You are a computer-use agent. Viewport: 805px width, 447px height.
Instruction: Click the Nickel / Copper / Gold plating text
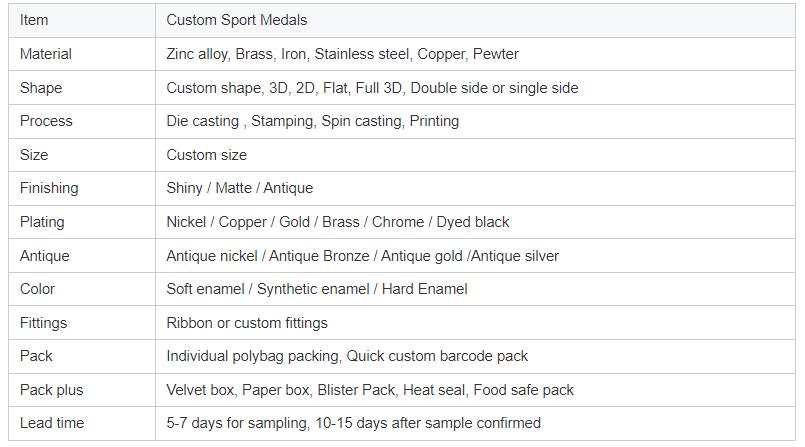pyautogui.click(x=337, y=222)
